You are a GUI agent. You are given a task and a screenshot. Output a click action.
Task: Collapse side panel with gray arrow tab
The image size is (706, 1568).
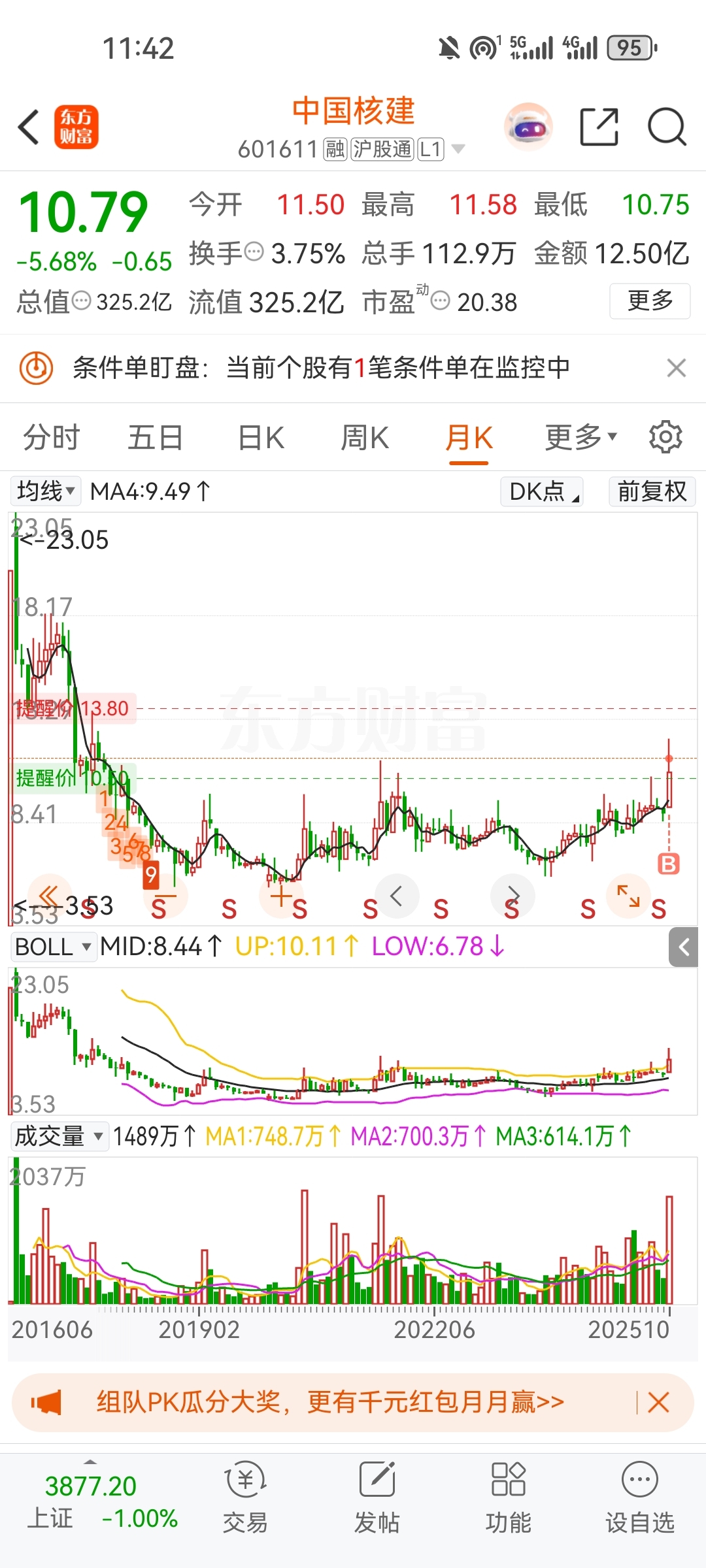[x=684, y=947]
